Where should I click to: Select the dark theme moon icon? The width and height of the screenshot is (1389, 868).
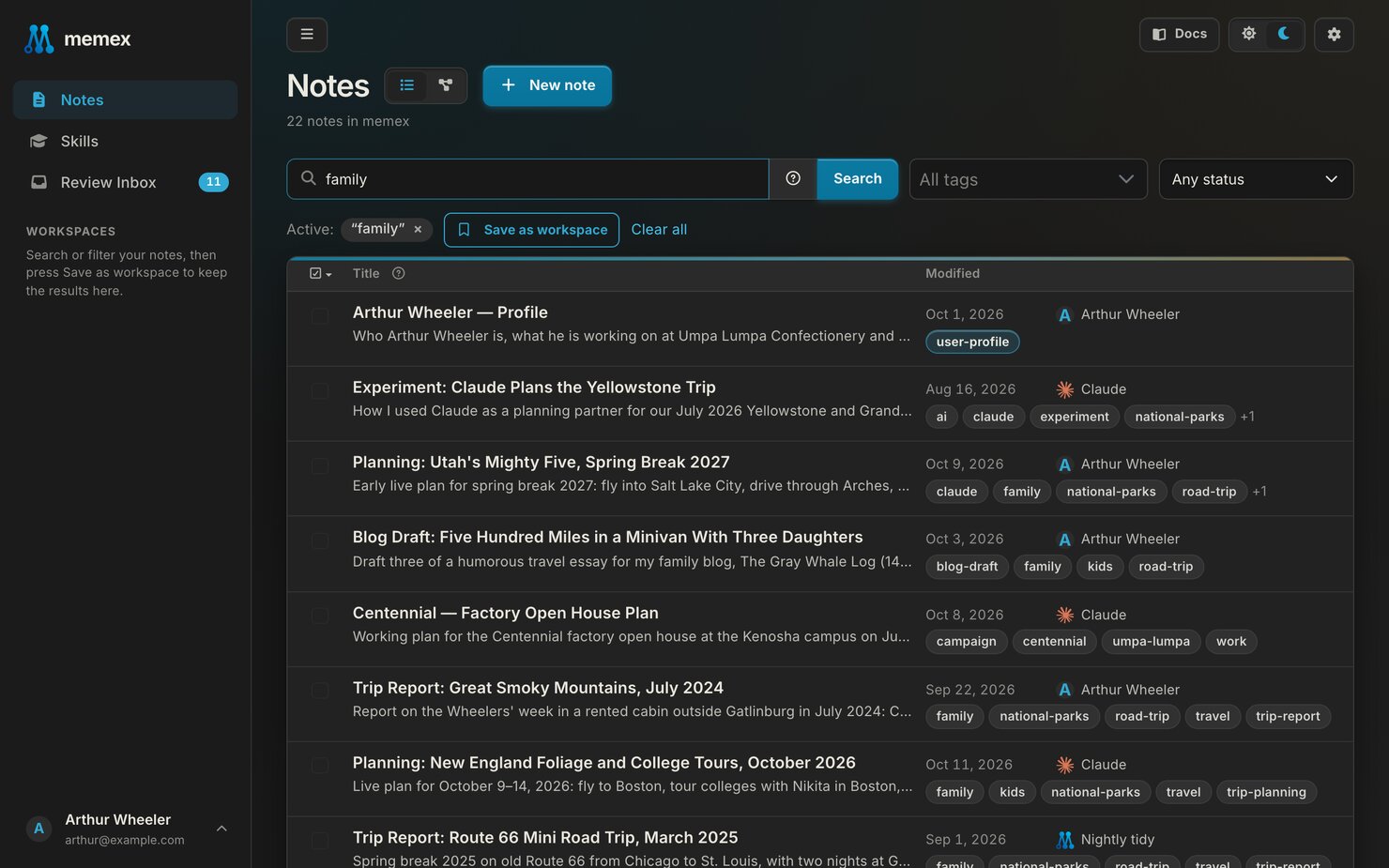(1284, 34)
